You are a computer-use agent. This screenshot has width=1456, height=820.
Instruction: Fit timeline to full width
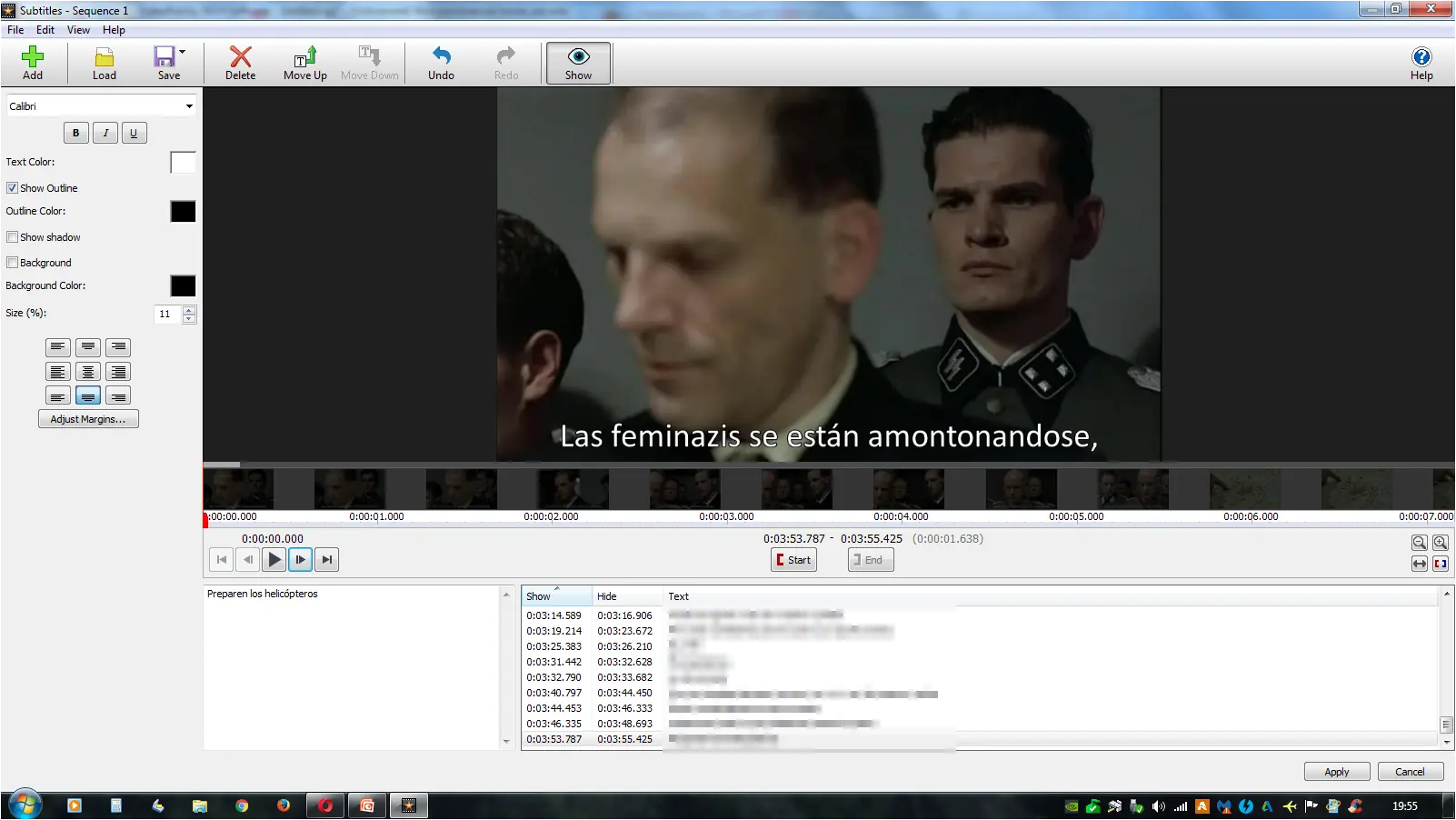pyautogui.click(x=1419, y=564)
